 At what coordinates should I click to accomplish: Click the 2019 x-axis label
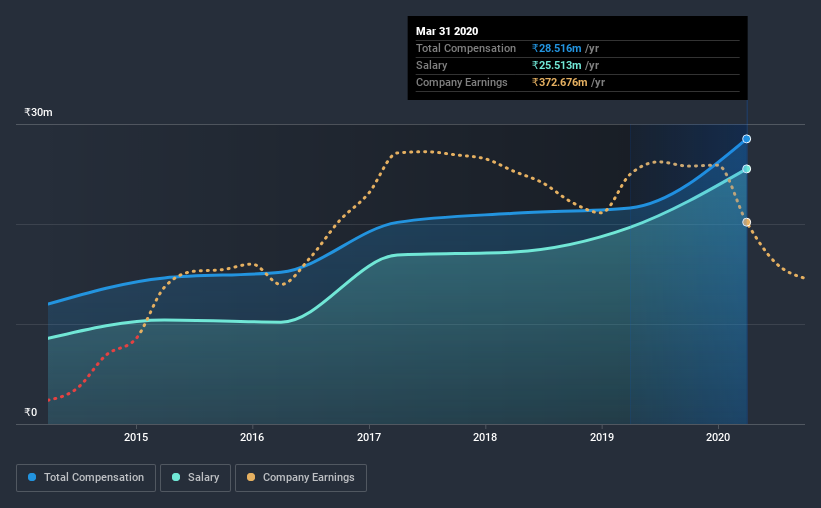[602, 437]
